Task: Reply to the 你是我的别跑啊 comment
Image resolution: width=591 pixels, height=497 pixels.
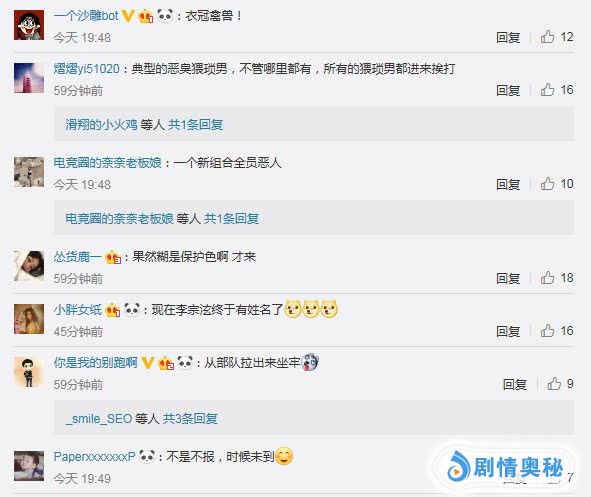Action: click(515, 384)
